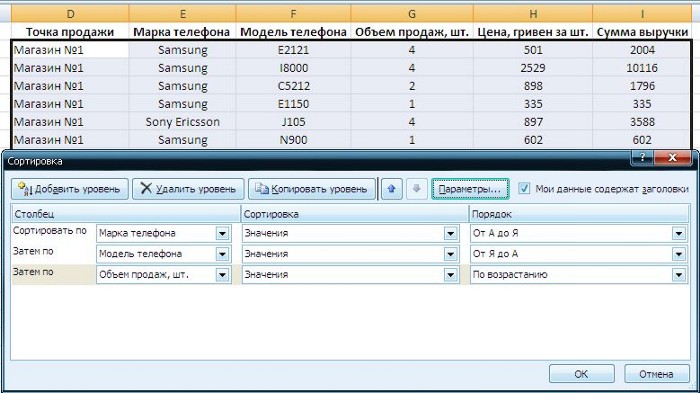Expand the 'По возрастанию' order dropdown
This screenshot has width=700, height=393.
pos(679,275)
